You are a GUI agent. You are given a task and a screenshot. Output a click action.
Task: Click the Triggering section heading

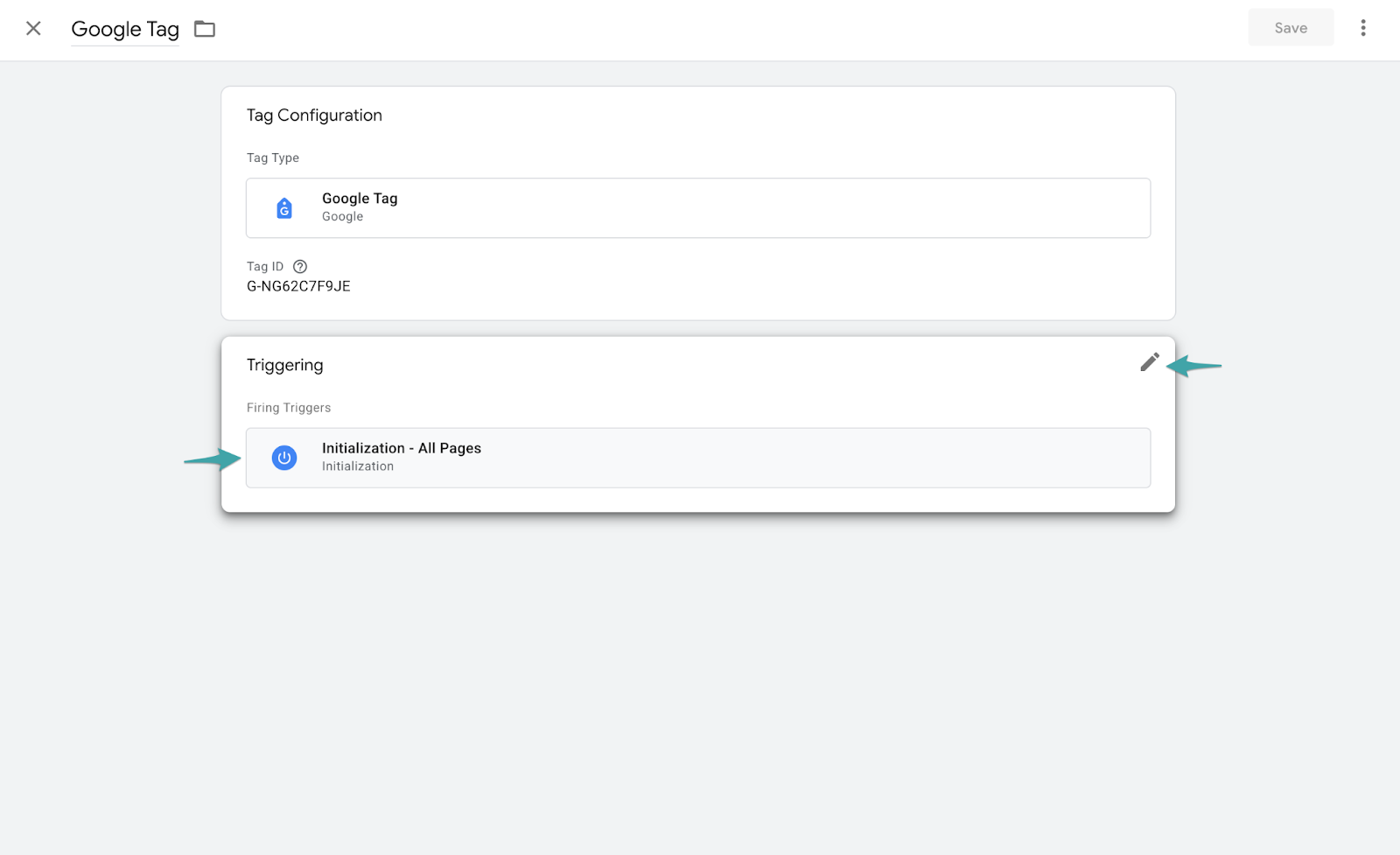(x=284, y=365)
